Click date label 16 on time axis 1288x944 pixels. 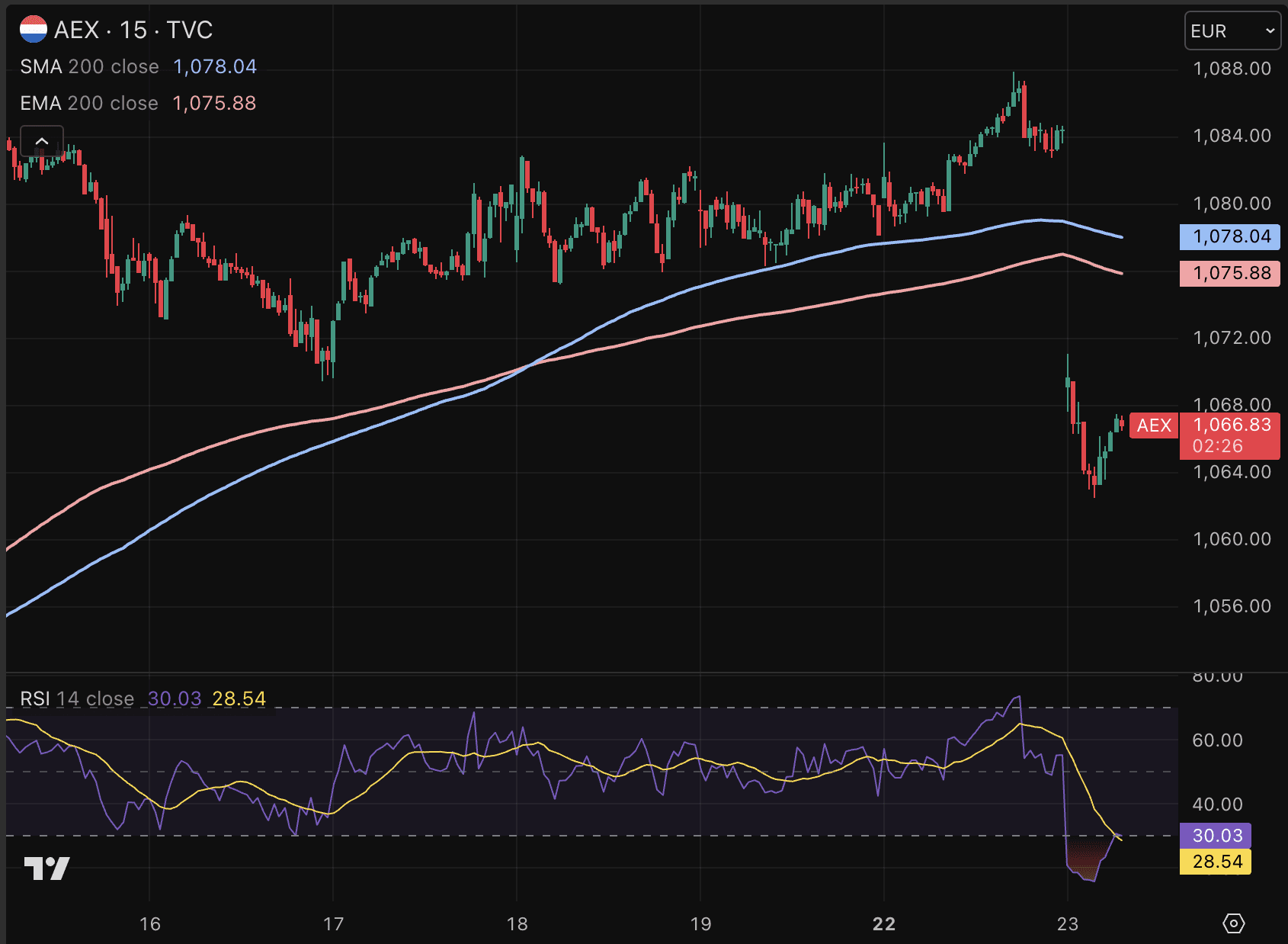(150, 924)
